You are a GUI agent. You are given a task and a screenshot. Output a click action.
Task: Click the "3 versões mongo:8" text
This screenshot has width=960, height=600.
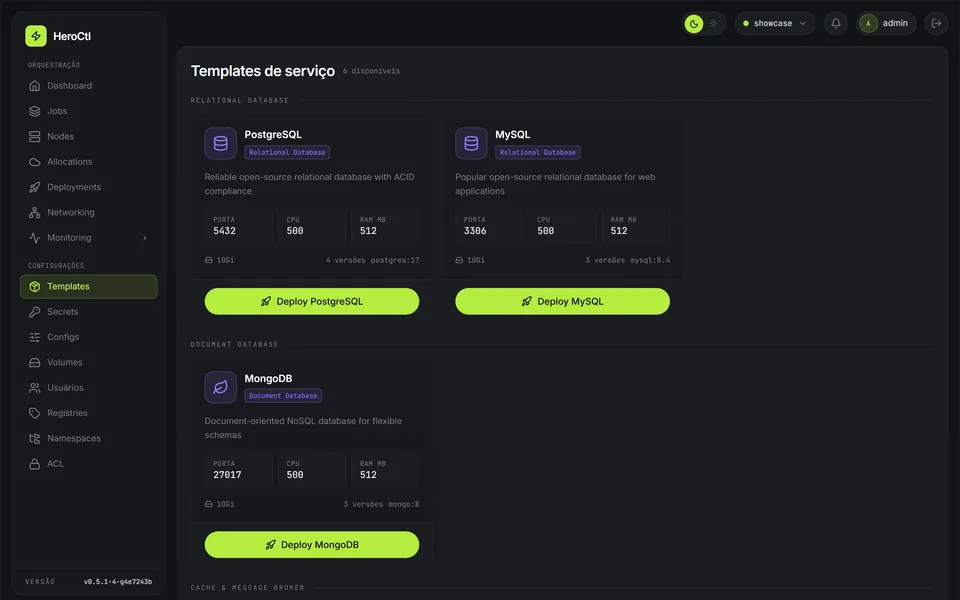[x=381, y=504]
